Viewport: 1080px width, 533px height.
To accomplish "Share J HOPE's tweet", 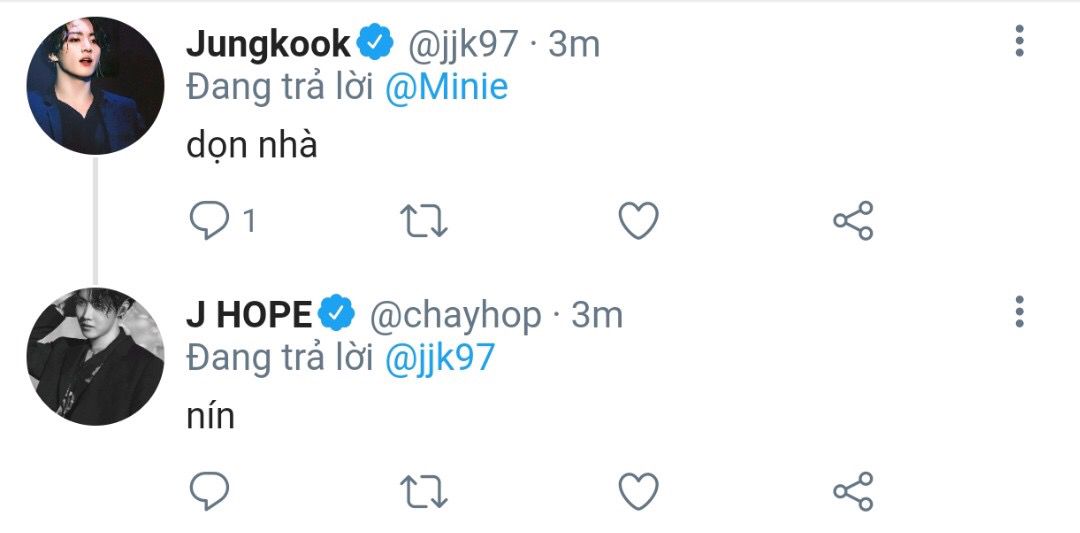I will pyautogui.click(x=853, y=492).
